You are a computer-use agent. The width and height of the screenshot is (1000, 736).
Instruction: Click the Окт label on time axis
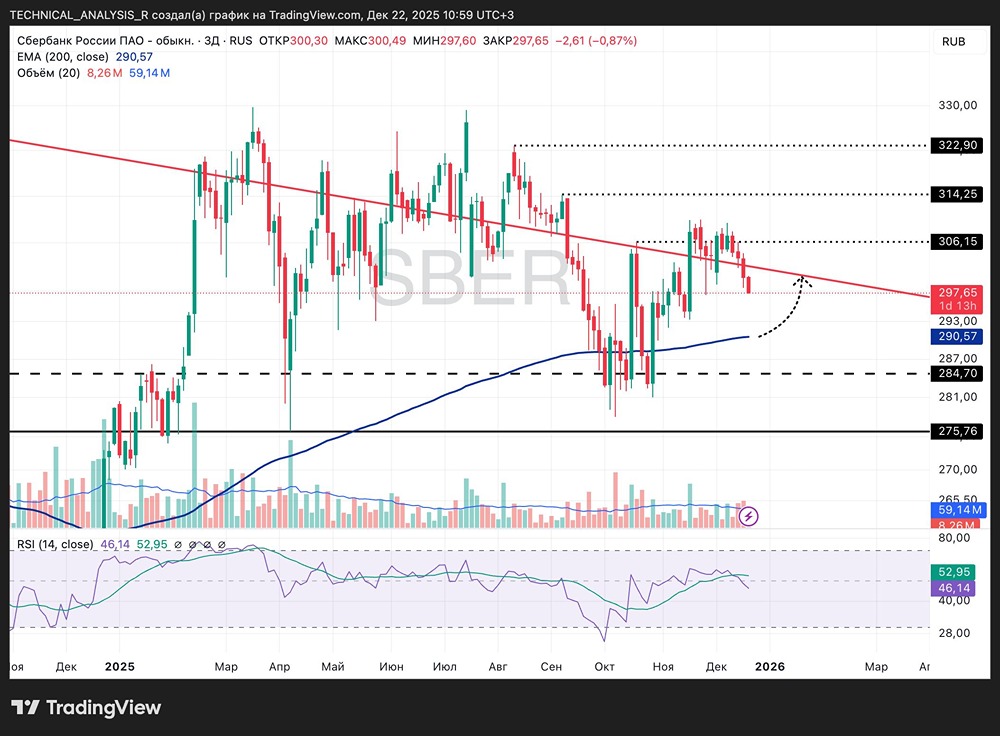(x=604, y=666)
